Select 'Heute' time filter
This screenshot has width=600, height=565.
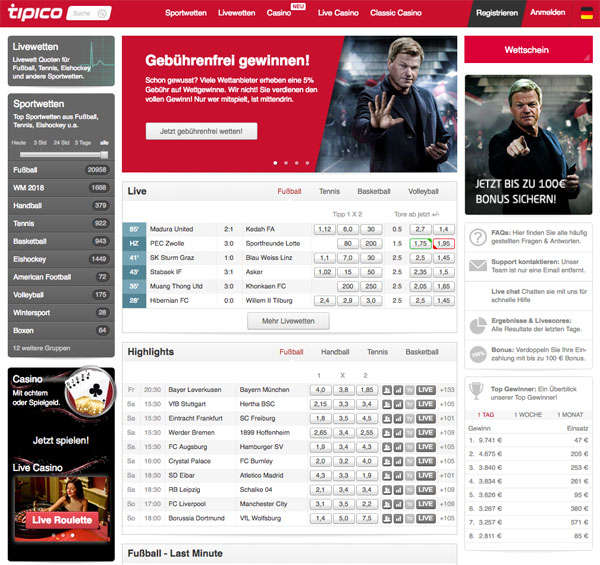point(19,143)
